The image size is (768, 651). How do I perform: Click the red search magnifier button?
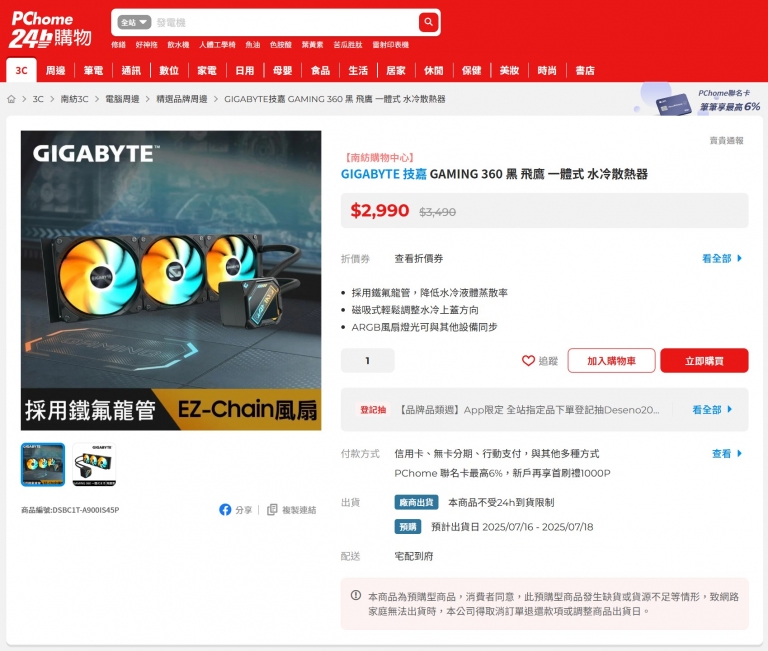(x=428, y=22)
